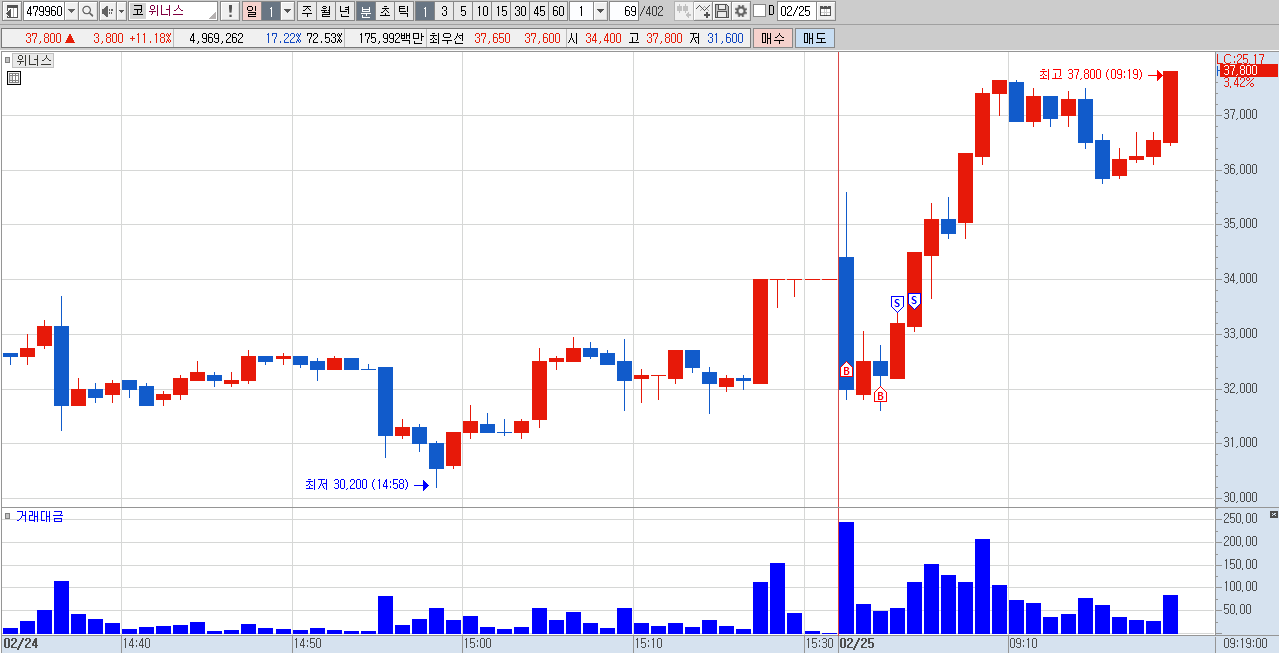Select the 15-minute interval button
The height and width of the screenshot is (653, 1279).
click(x=501, y=11)
